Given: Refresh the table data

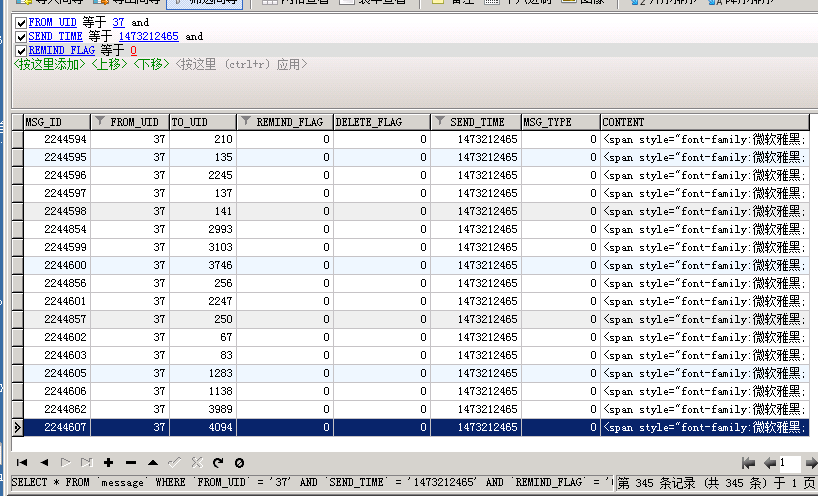Looking at the screenshot, I should [x=217, y=463].
